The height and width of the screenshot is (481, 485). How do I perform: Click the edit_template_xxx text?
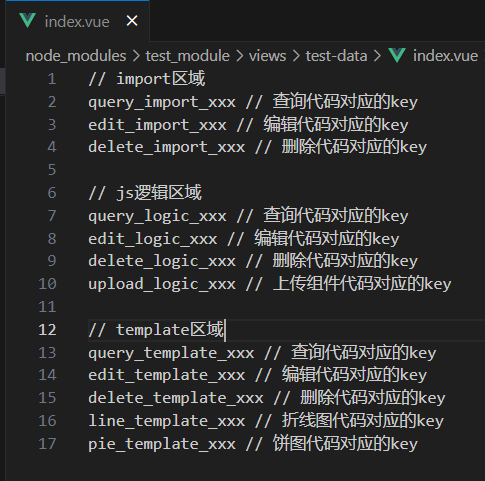[167, 375]
